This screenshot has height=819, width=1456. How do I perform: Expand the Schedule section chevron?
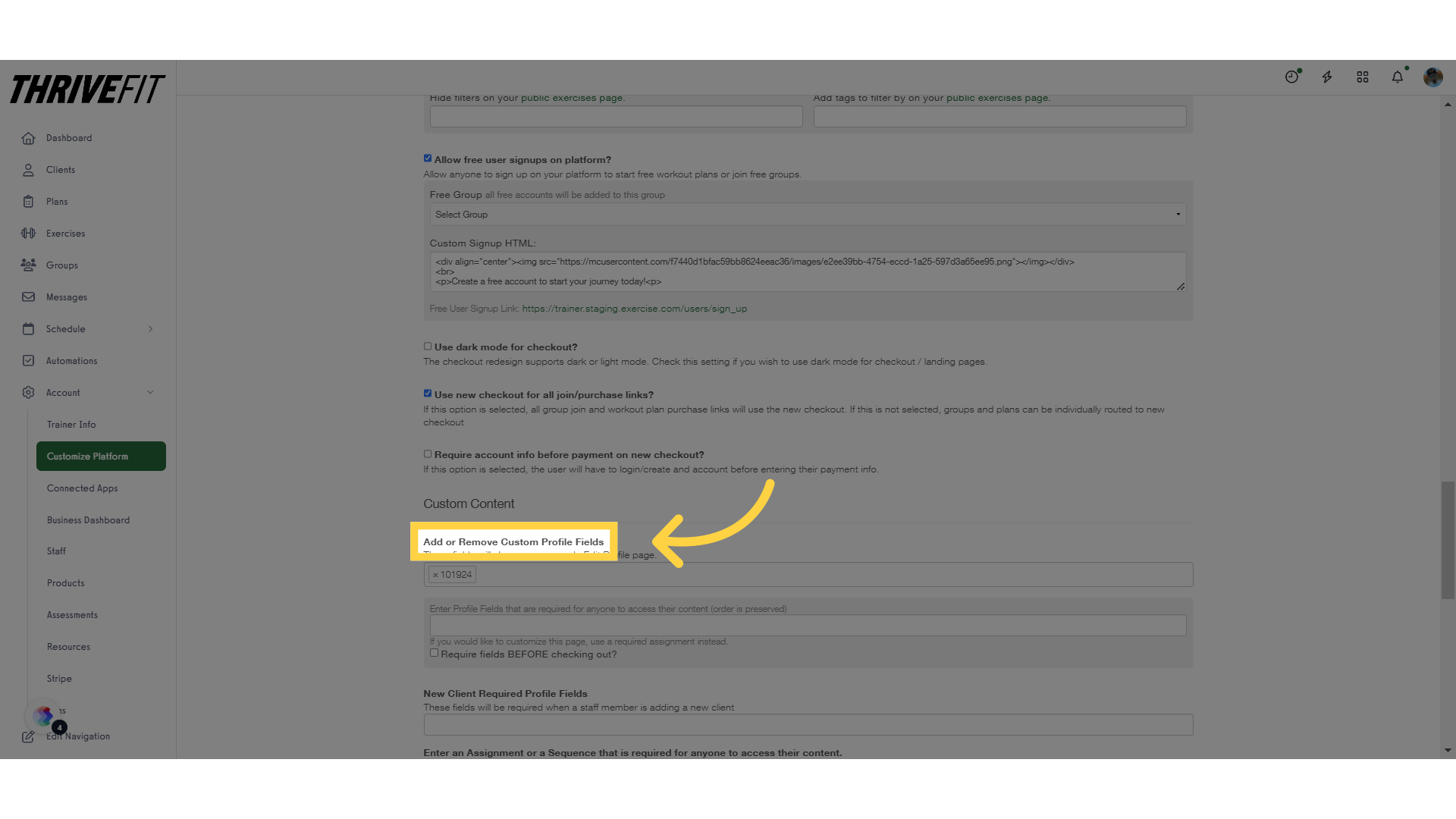pos(150,328)
